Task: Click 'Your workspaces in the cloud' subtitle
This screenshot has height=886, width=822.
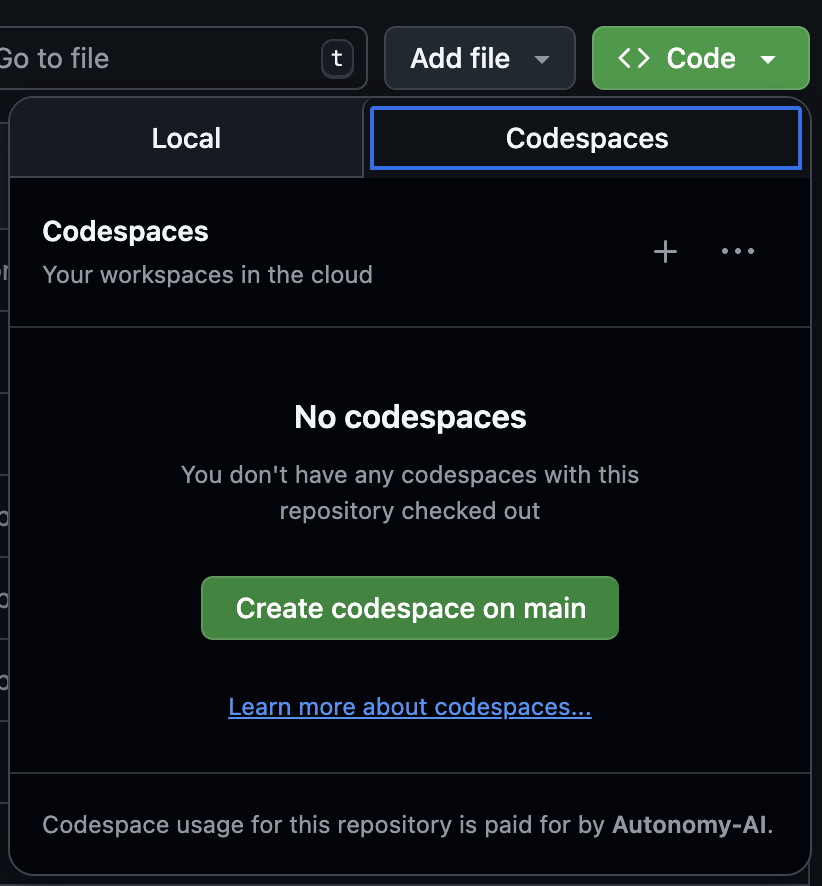Action: coord(207,275)
